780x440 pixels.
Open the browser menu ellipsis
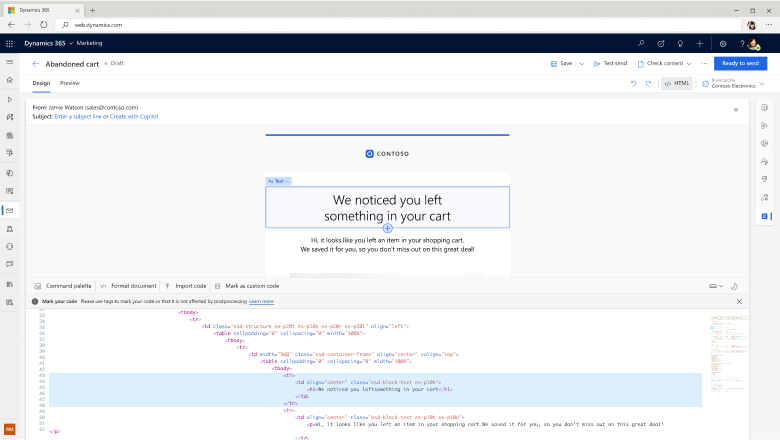pos(769,25)
